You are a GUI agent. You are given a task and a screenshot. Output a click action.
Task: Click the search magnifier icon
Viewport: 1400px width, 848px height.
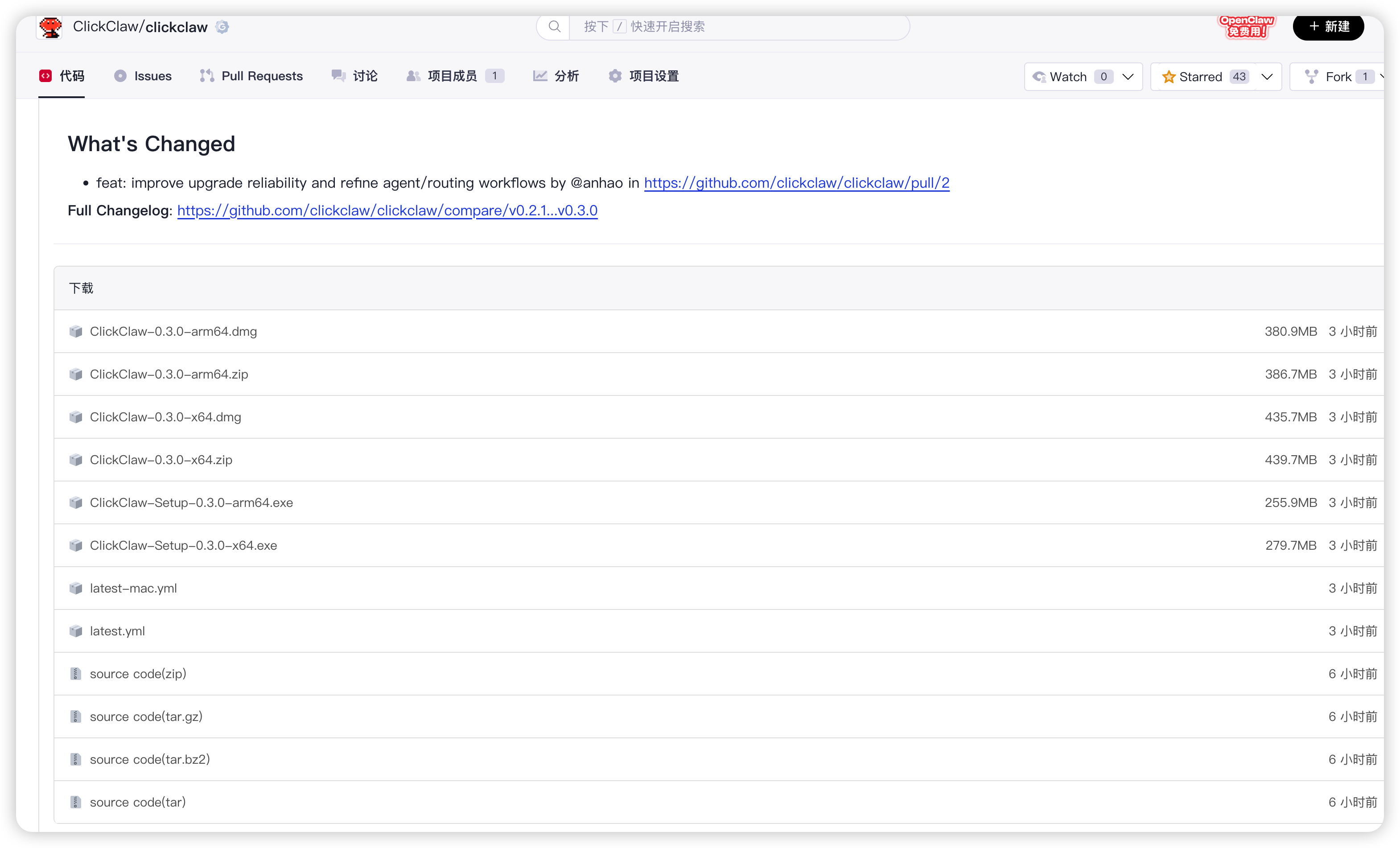point(555,26)
